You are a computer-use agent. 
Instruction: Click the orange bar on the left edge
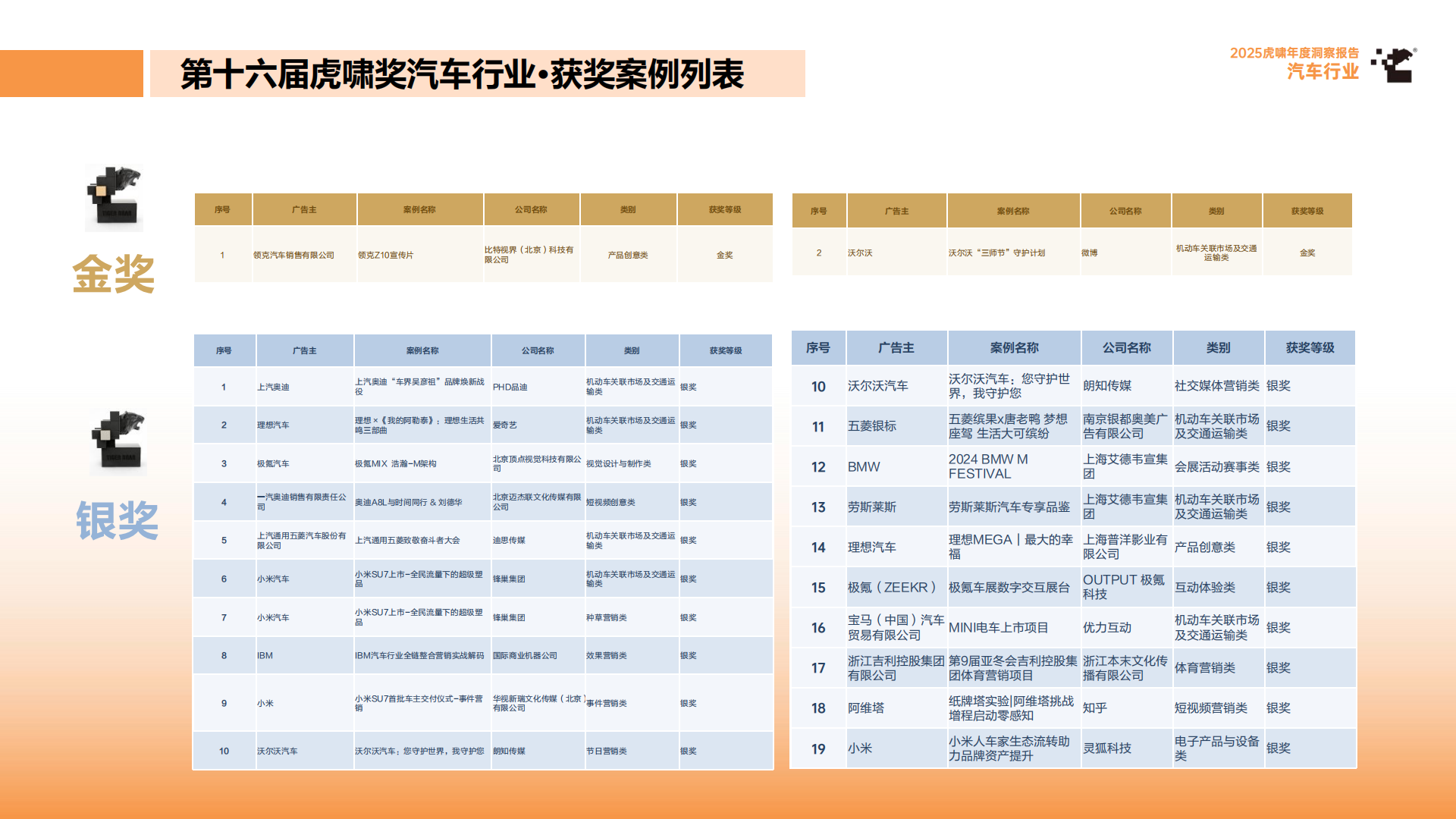(x=72, y=74)
